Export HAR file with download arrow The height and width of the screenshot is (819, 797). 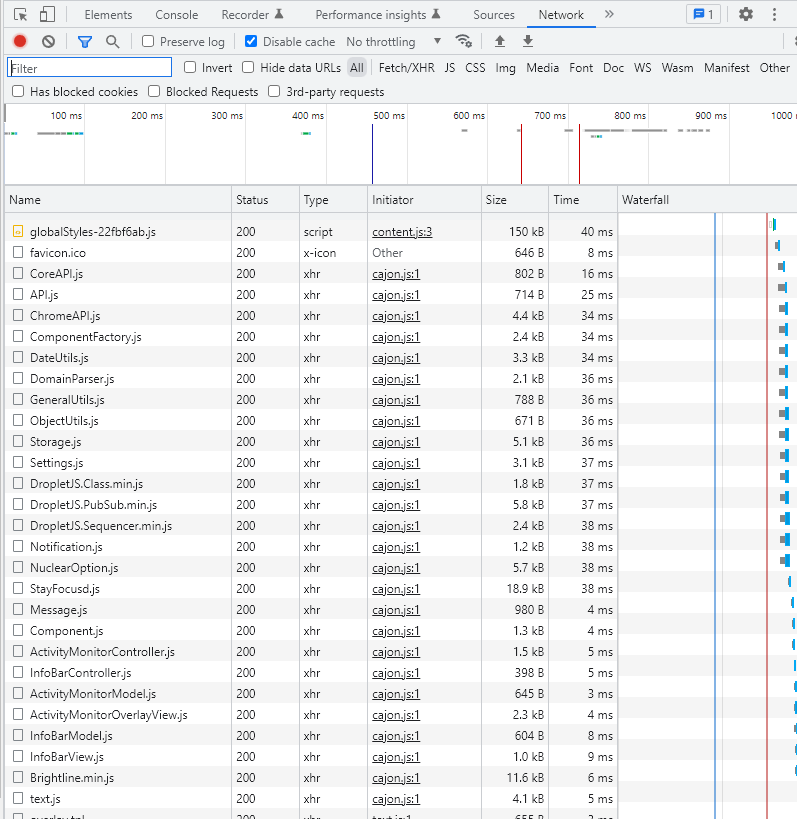(x=528, y=41)
